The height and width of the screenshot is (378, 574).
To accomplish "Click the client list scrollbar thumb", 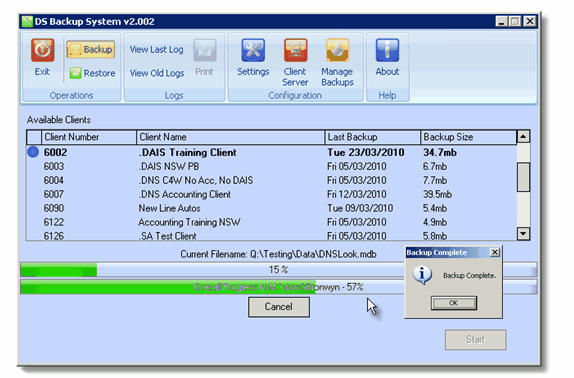I will 523,177.
